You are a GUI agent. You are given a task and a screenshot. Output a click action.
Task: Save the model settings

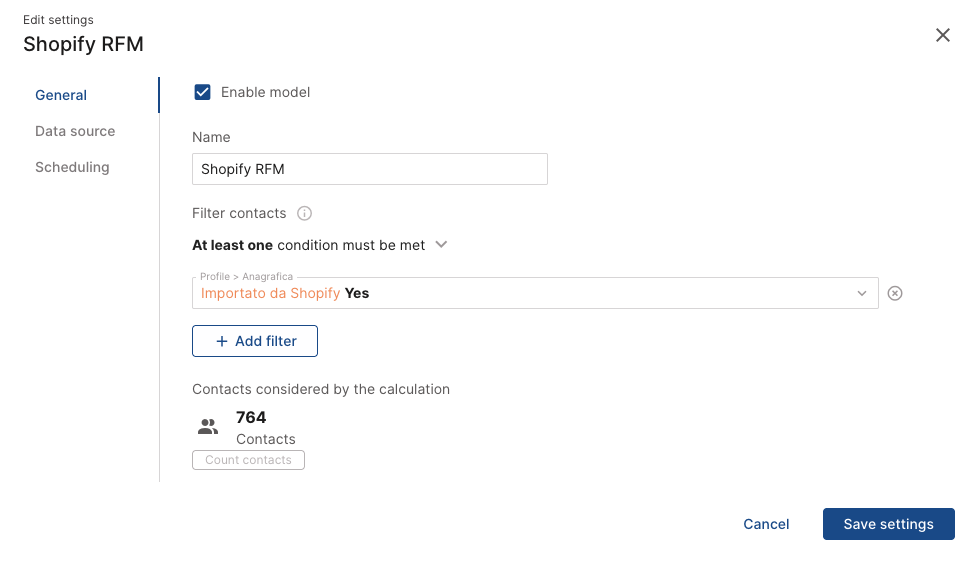pos(888,524)
